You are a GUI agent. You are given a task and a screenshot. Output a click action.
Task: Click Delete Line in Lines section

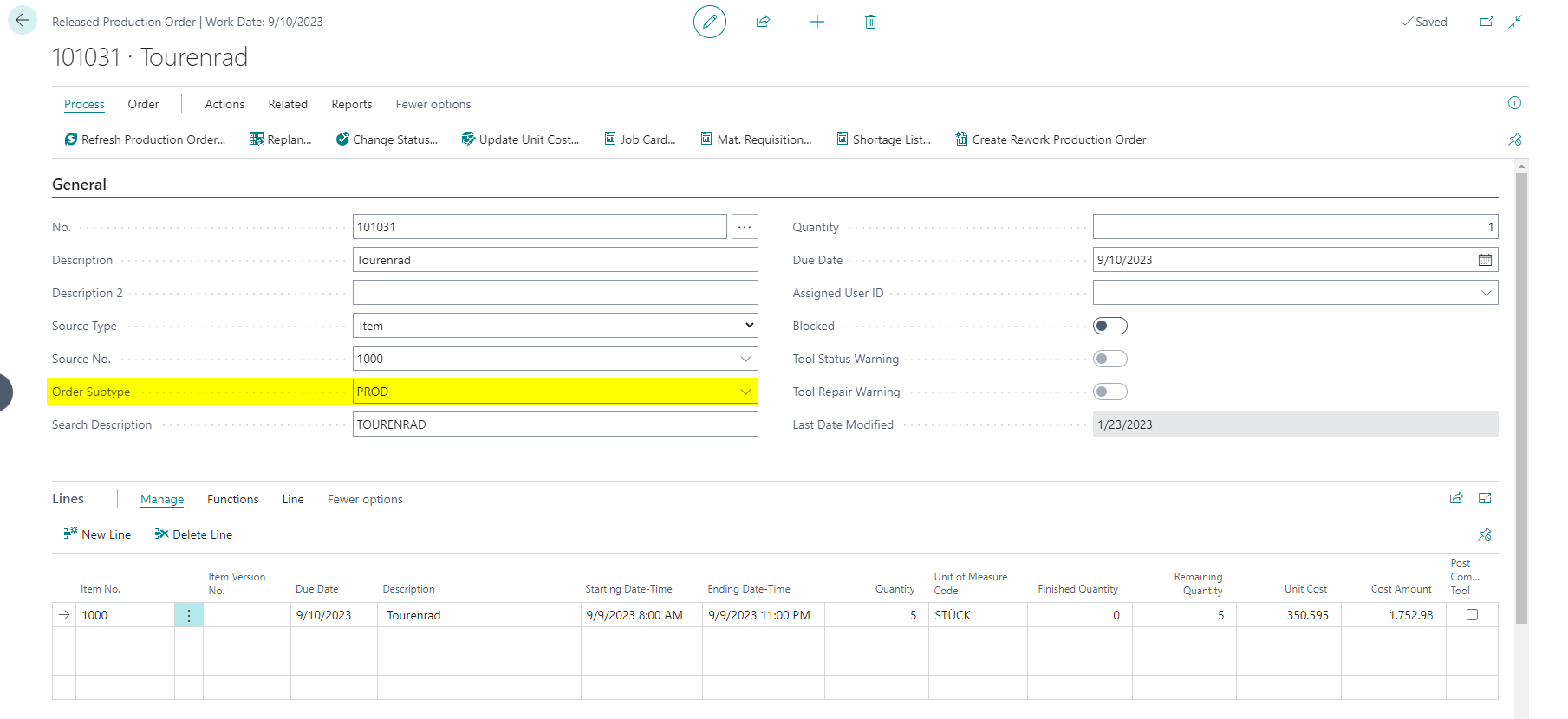193,534
